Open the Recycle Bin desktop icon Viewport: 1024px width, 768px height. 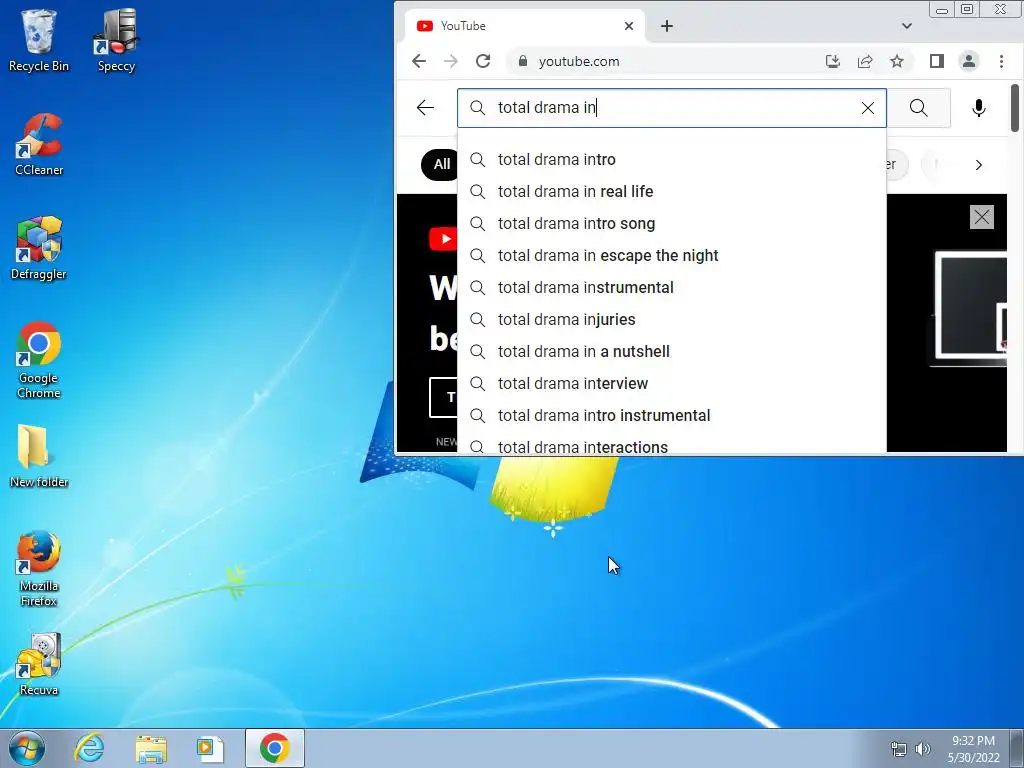pos(39,40)
